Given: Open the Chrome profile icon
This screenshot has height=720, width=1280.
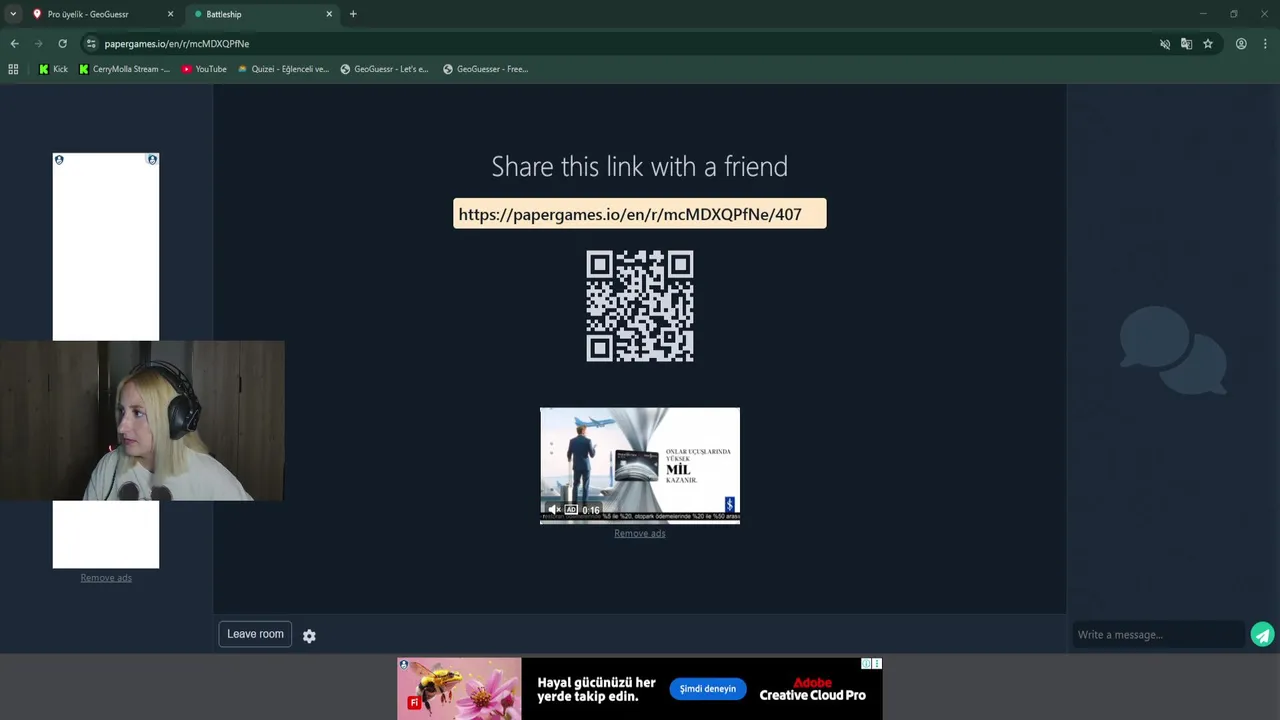Looking at the screenshot, I should tap(1241, 44).
